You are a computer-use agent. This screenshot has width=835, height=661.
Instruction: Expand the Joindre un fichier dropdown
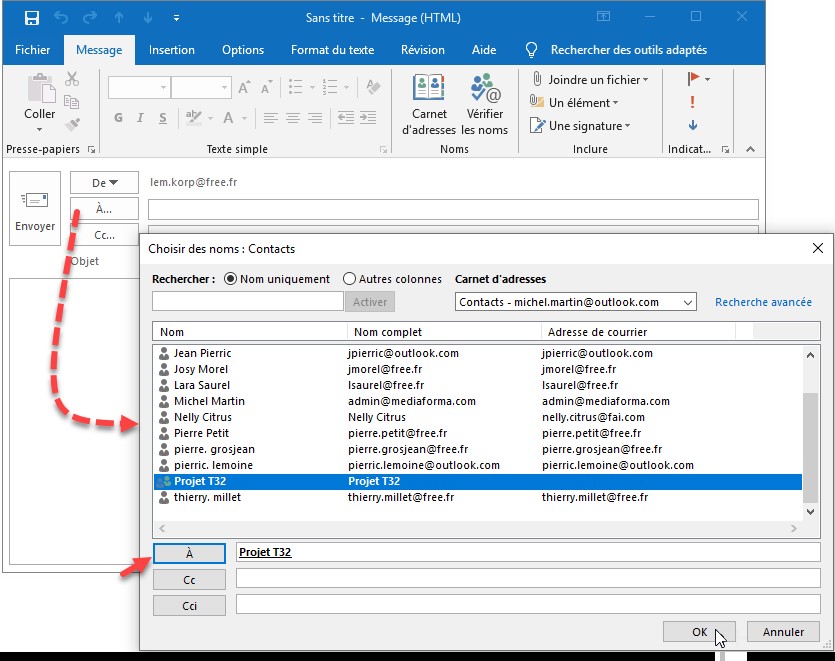tap(645, 80)
